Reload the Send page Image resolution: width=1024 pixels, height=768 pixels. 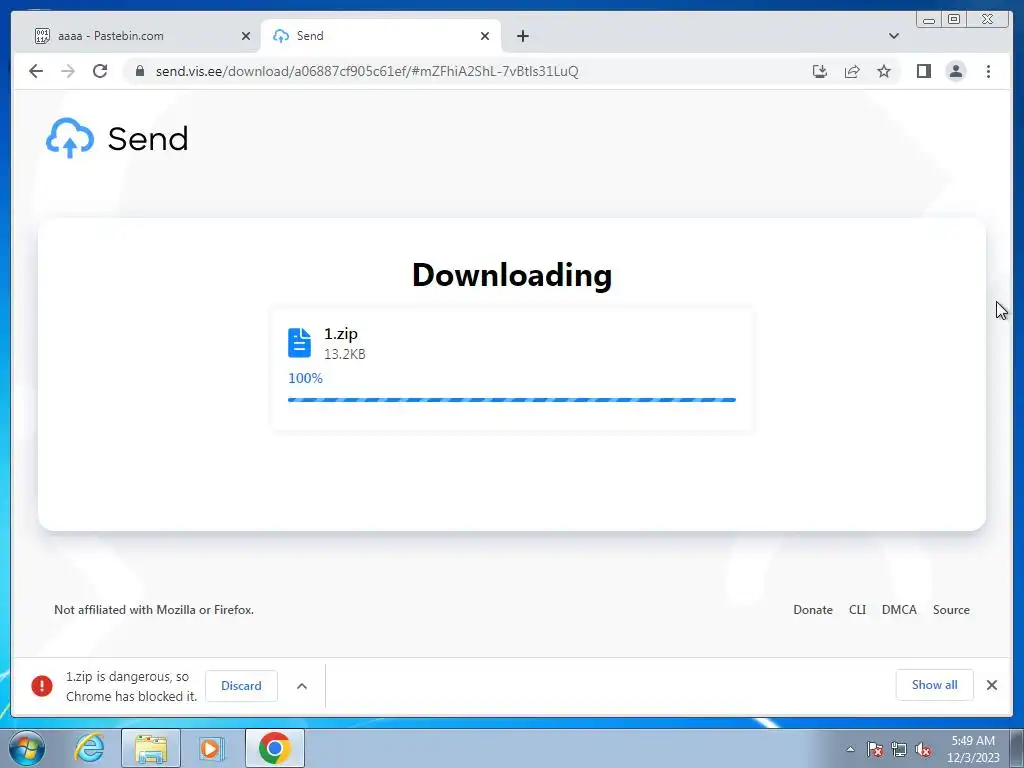point(100,71)
